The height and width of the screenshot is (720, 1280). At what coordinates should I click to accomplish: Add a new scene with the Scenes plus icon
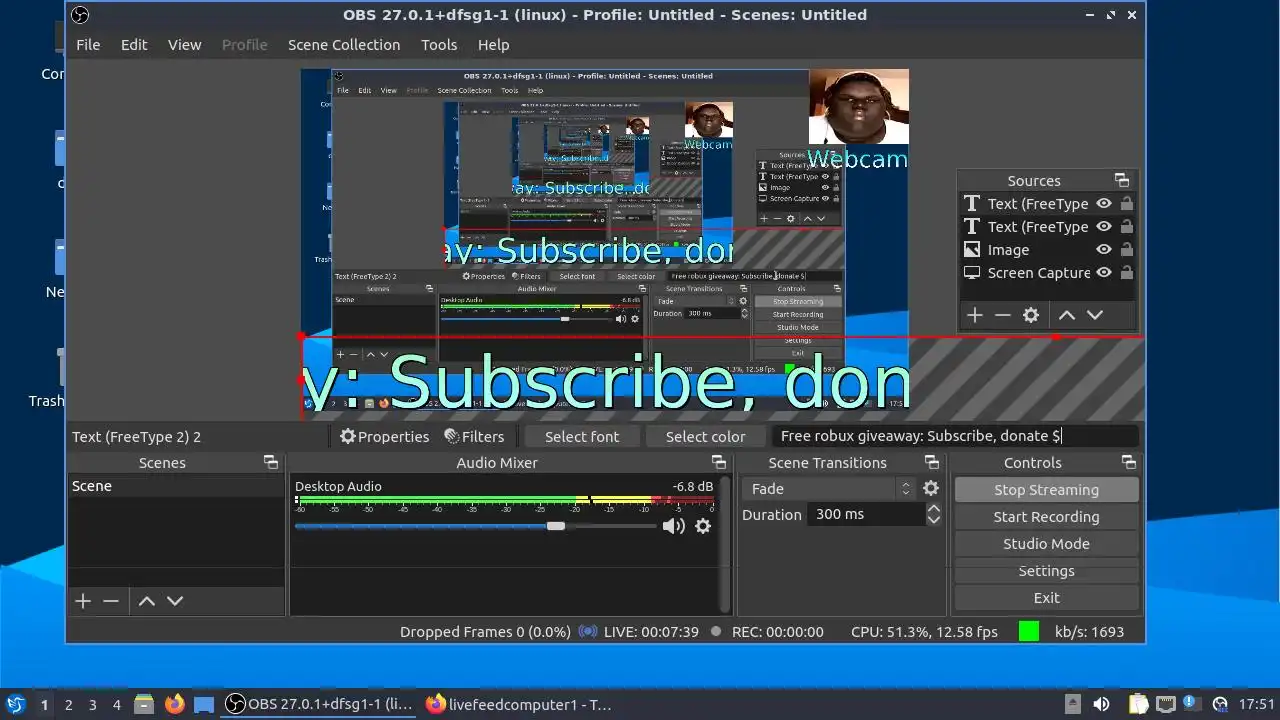(x=83, y=601)
